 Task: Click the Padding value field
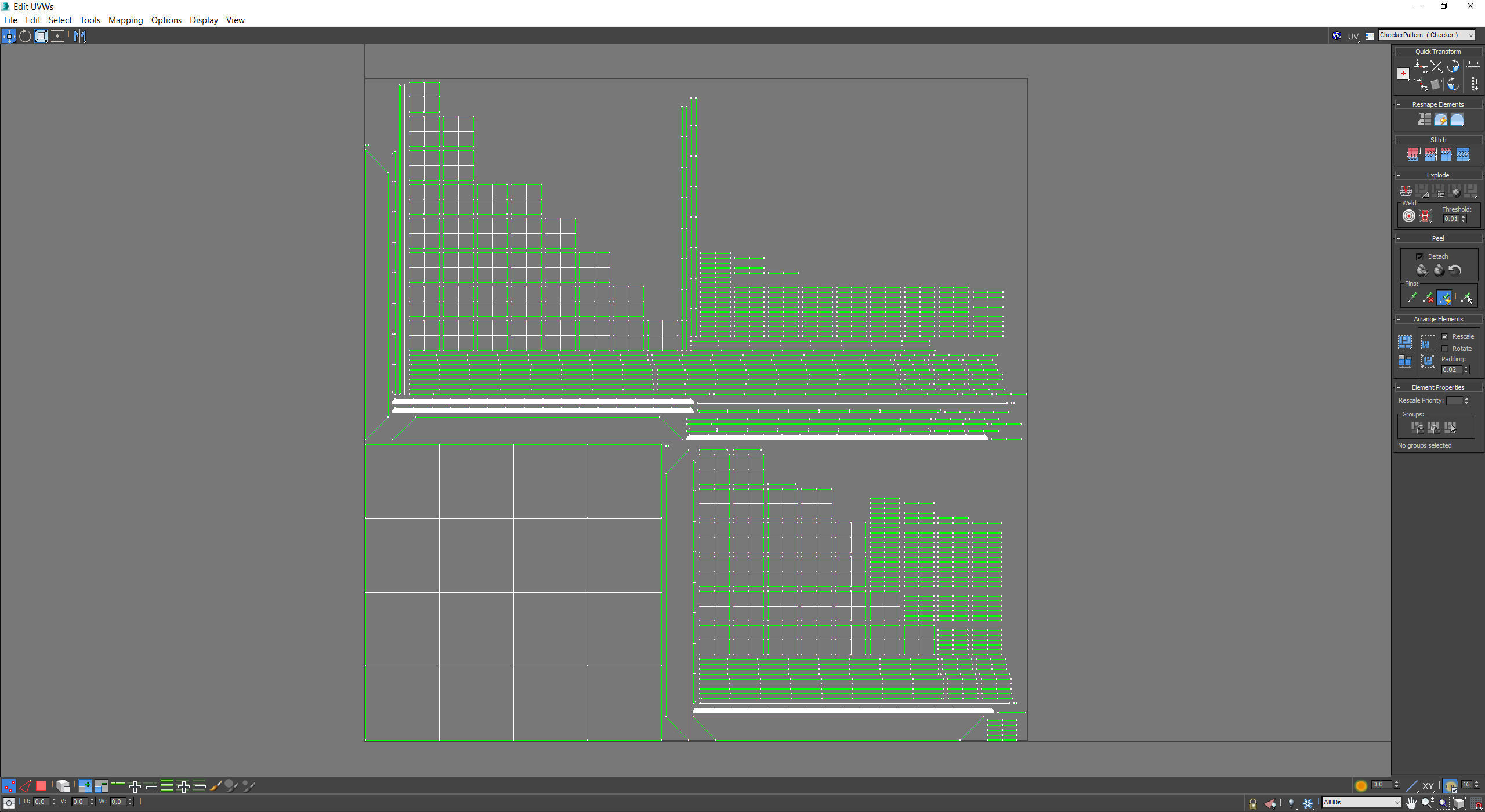(x=1451, y=369)
